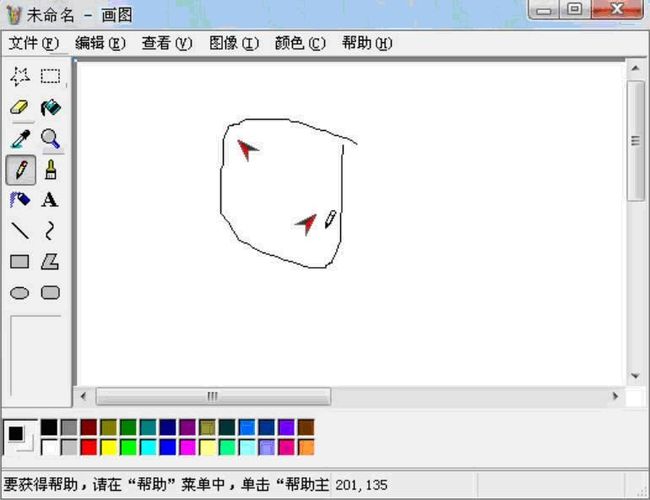Screen dimensions: 650x500
Task: Open the 编辑(E) menu
Action: (100, 43)
